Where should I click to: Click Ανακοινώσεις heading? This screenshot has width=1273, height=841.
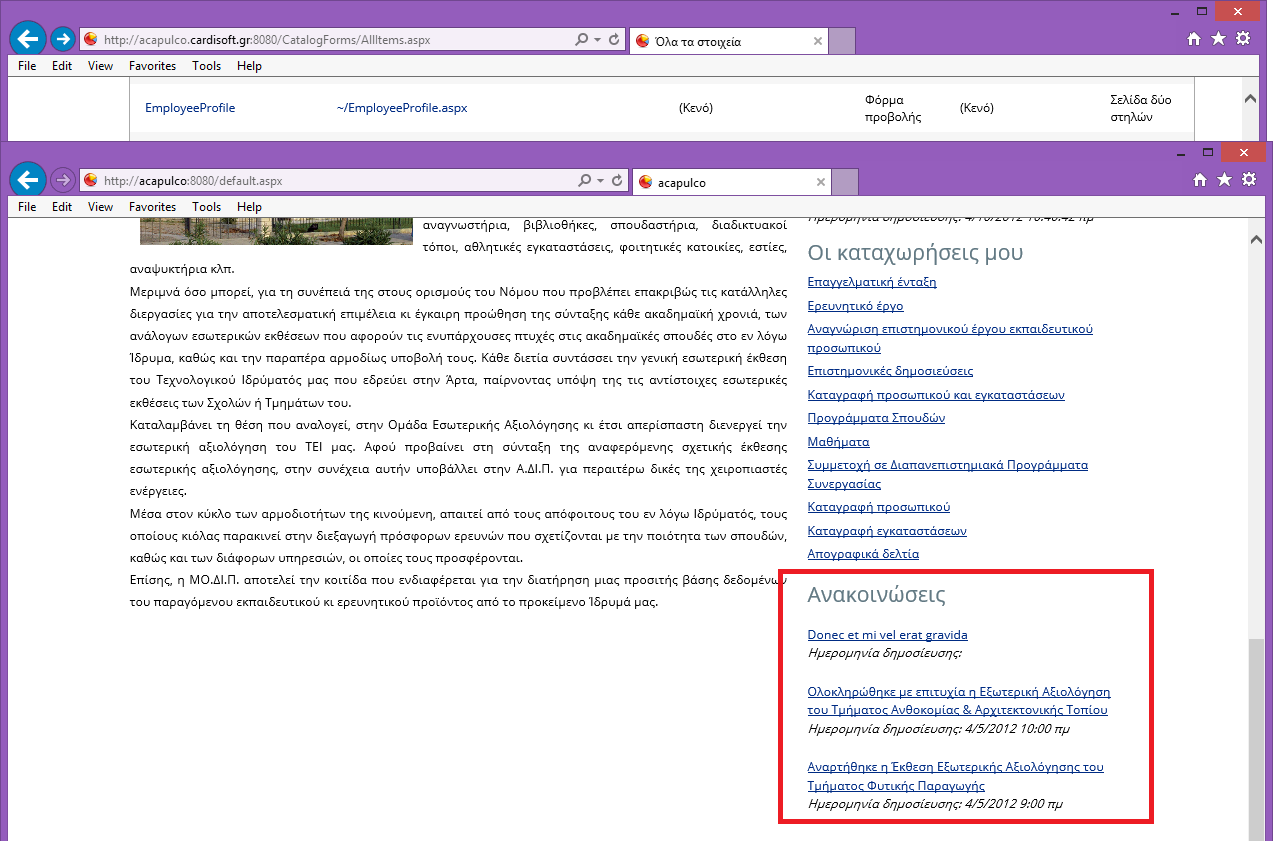point(876,595)
